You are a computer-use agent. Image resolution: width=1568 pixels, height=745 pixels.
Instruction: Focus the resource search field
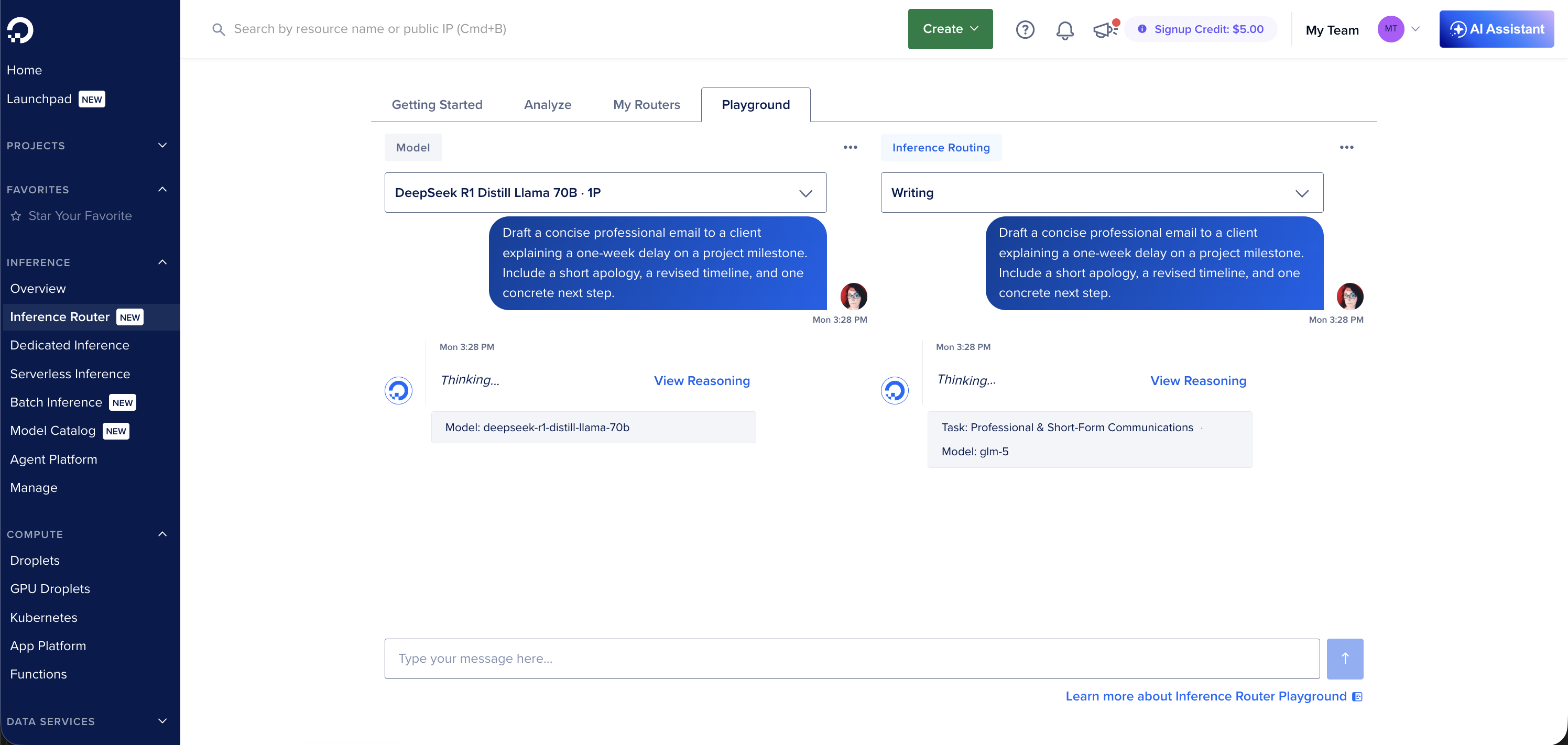pyautogui.click(x=369, y=29)
